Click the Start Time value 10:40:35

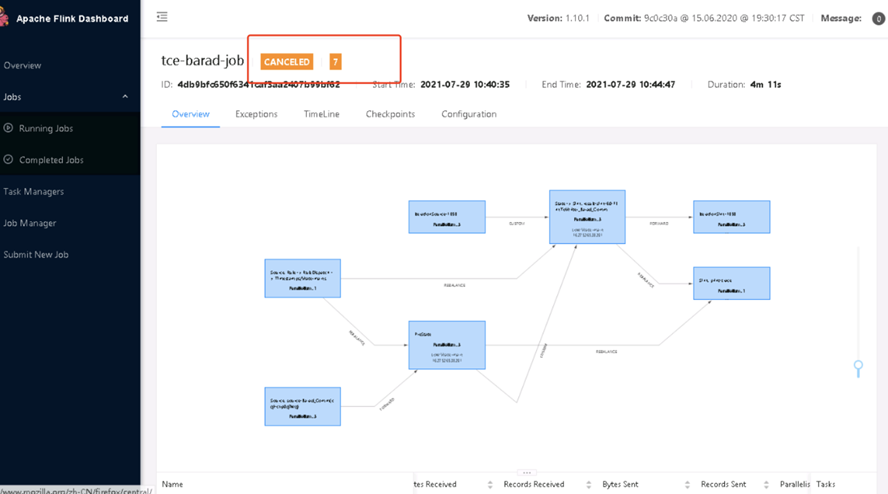(x=464, y=84)
